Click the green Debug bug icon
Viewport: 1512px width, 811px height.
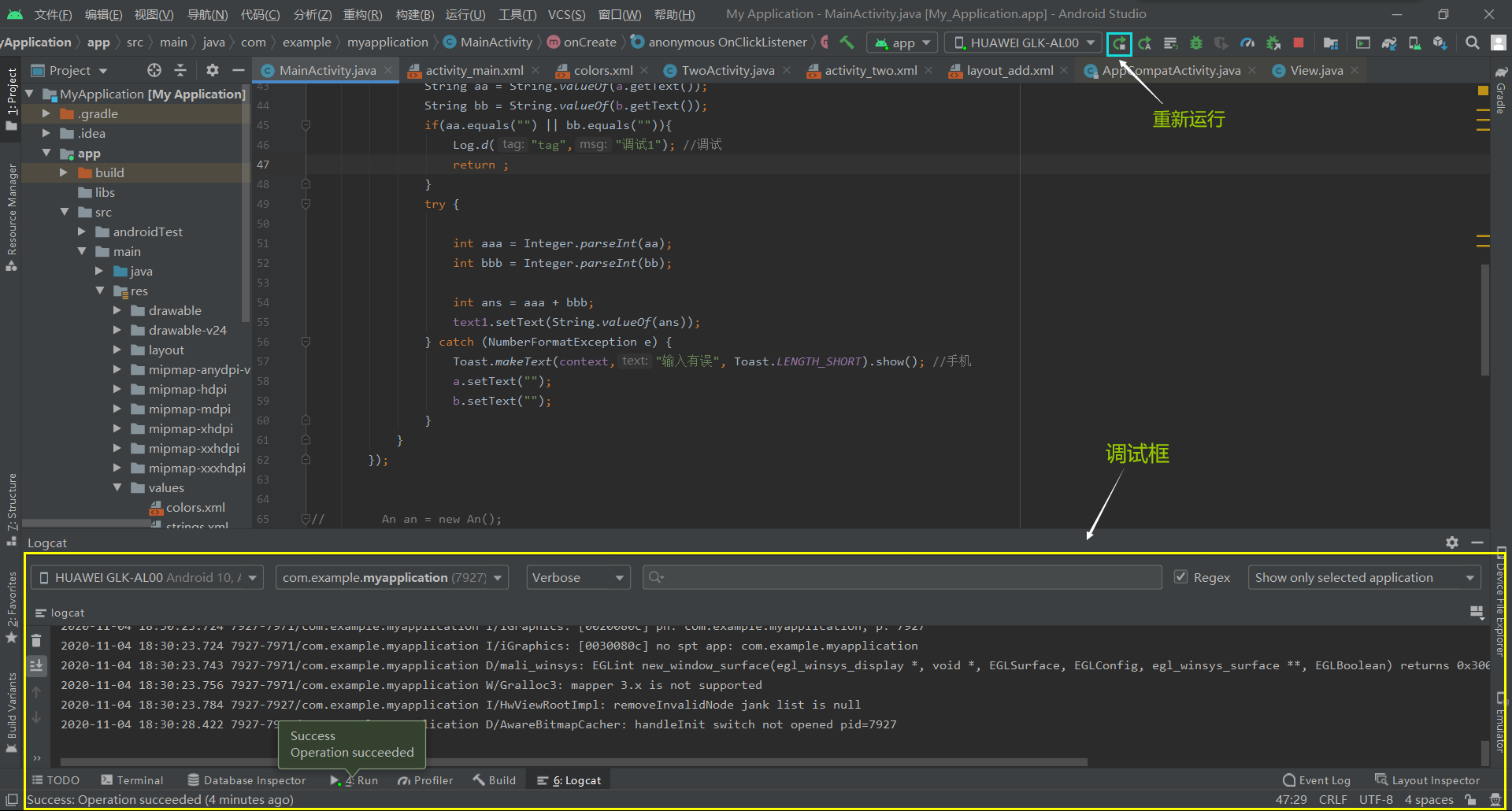(x=1196, y=43)
